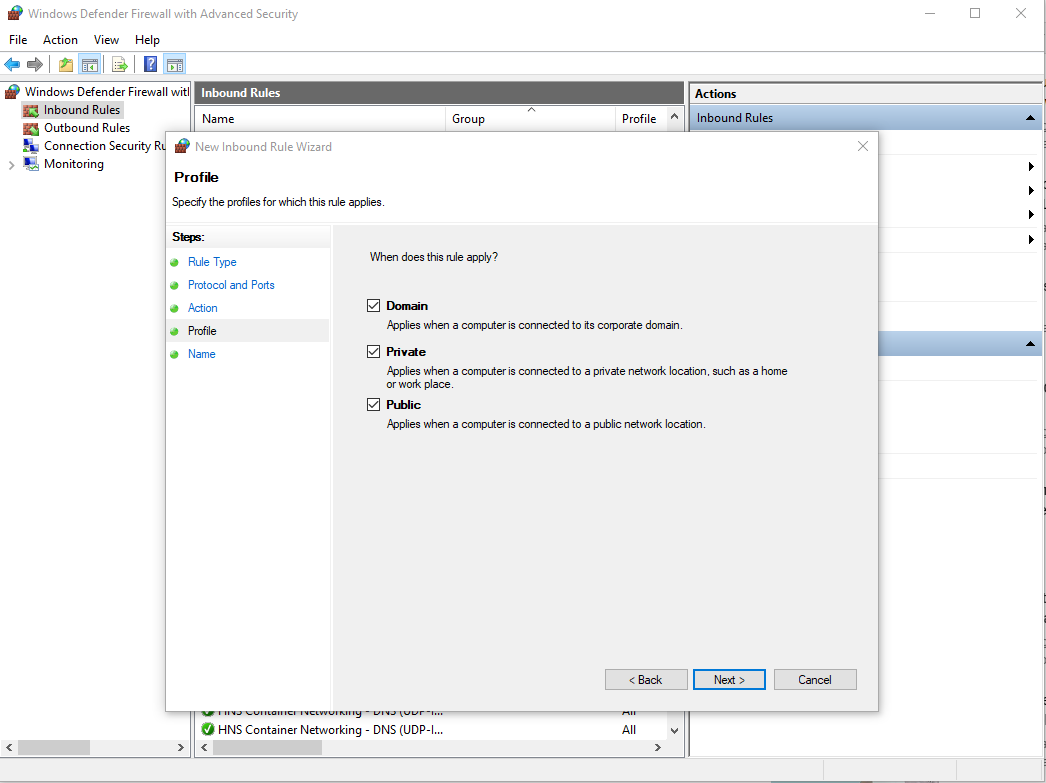Collapse the Inbound Rules actions section
The height and width of the screenshot is (783, 1046).
(x=1030, y=118)
